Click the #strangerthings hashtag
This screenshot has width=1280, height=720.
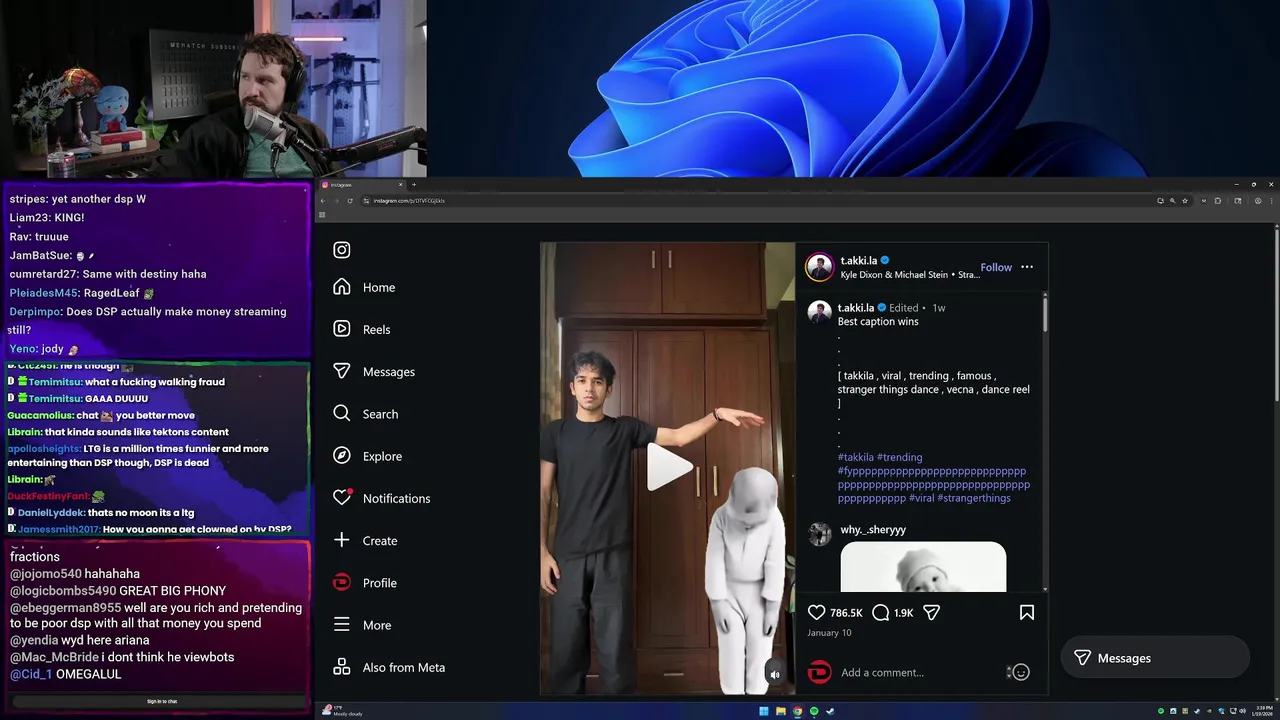pyautogui.click(x=974, y=498)
